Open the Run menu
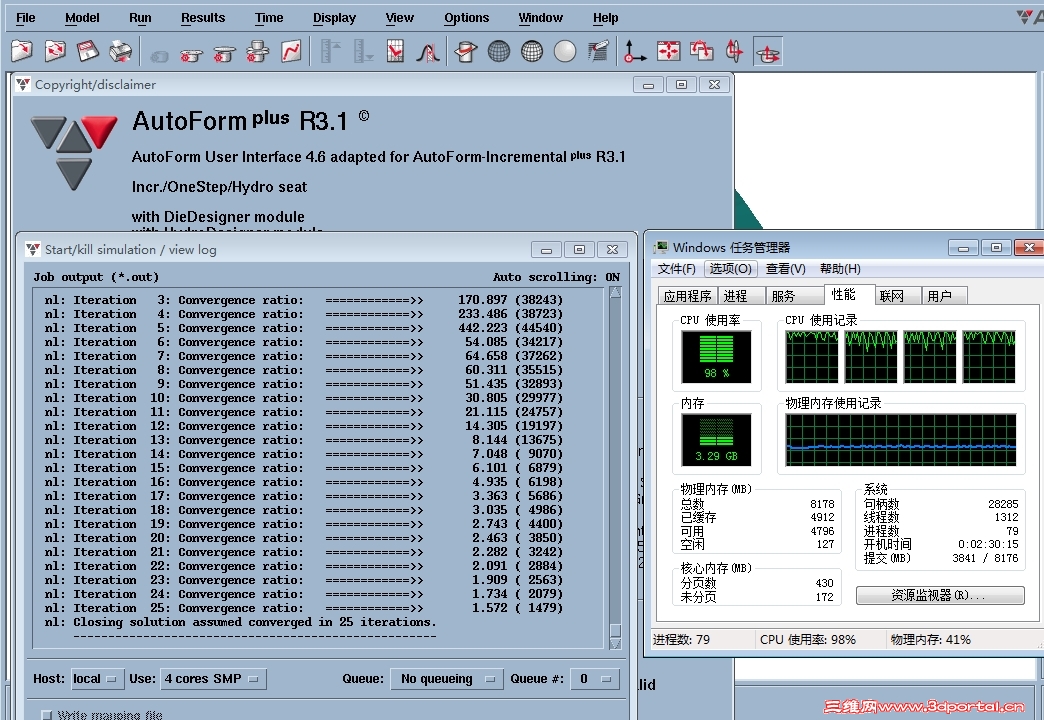The width and height of the screenshot is (1044, 720). click(140, 18)
